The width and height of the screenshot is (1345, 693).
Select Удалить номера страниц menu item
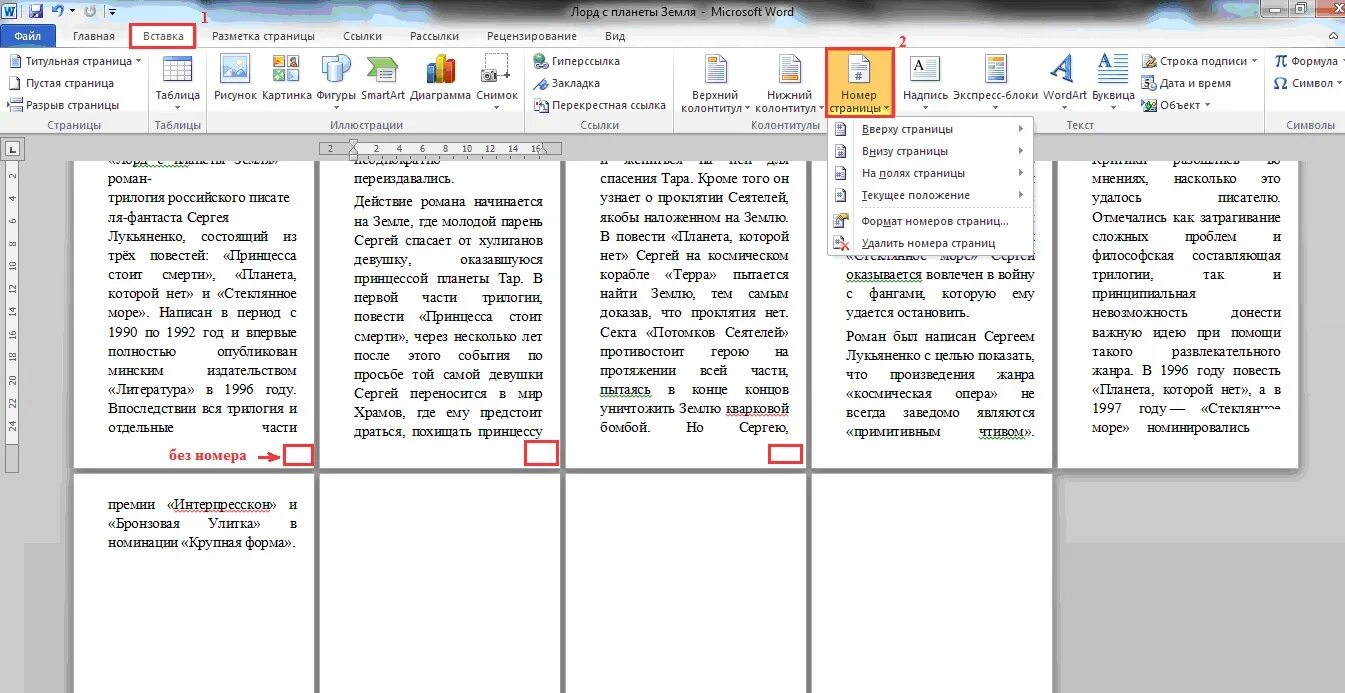coord(930,243)
